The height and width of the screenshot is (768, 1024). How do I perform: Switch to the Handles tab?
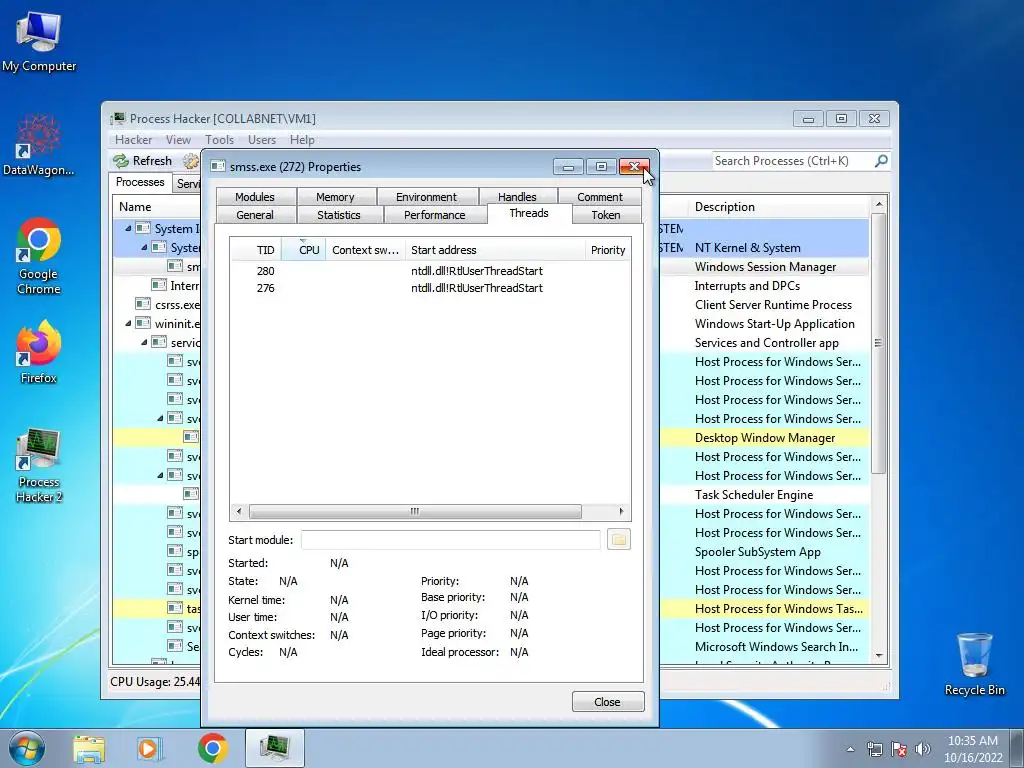click(x=517, y=197)
